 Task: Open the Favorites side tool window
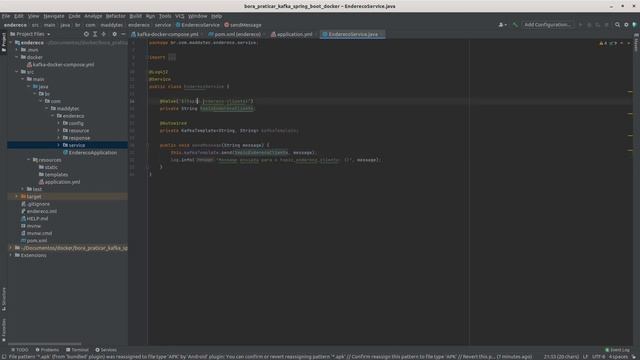[x=4, y=331]
